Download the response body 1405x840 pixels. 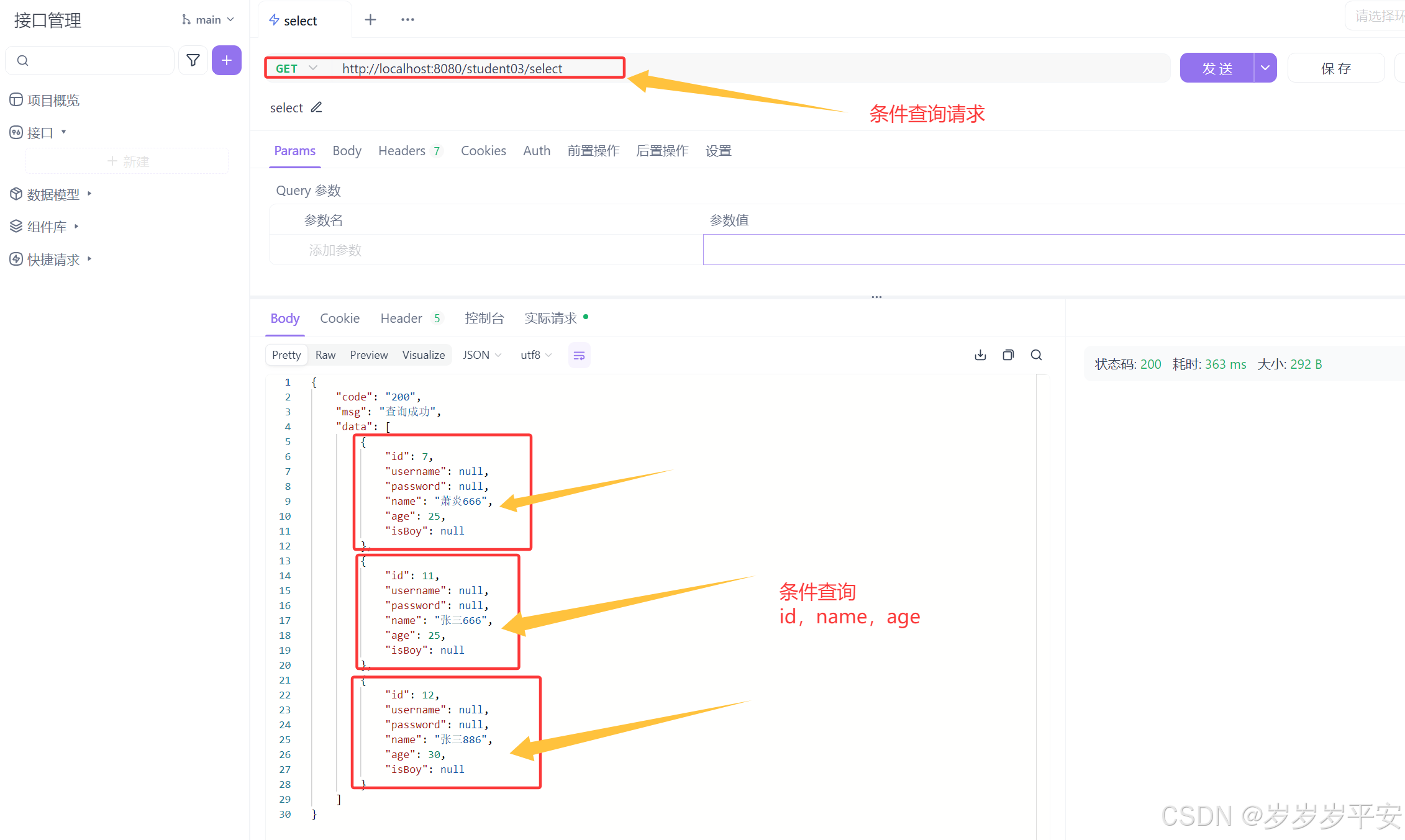point(980,355)
